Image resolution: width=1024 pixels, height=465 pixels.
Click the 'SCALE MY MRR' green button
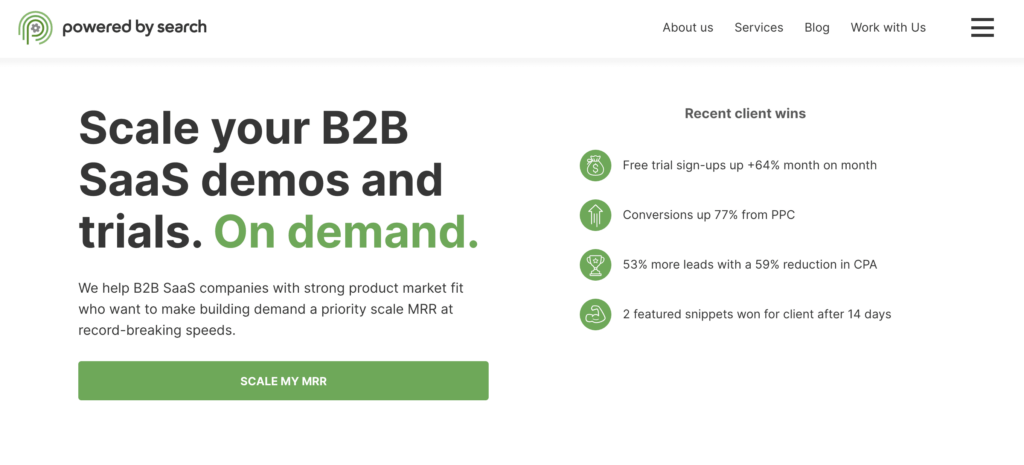point(283,381)
